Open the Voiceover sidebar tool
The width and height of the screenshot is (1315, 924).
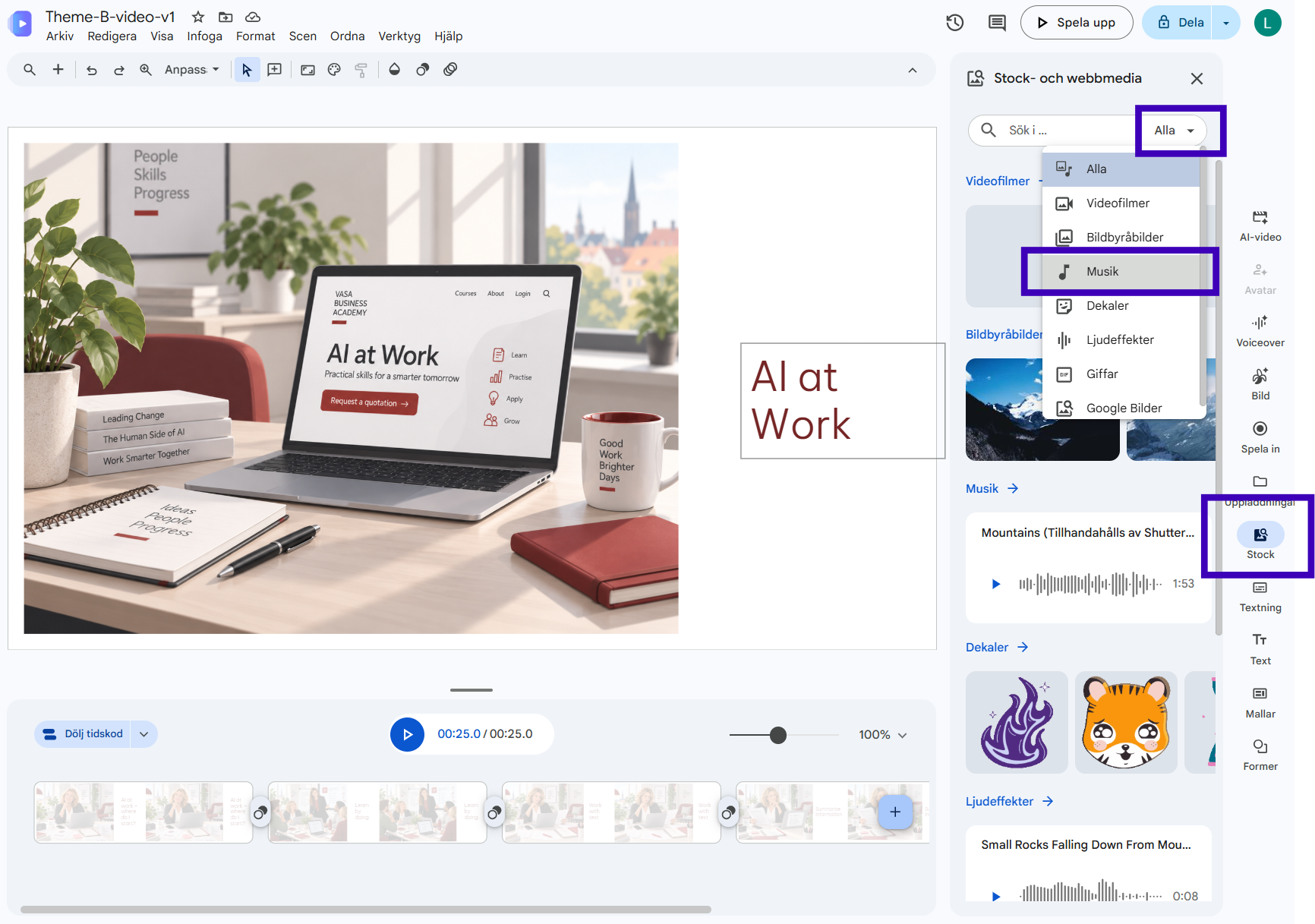pos(1260,332)
